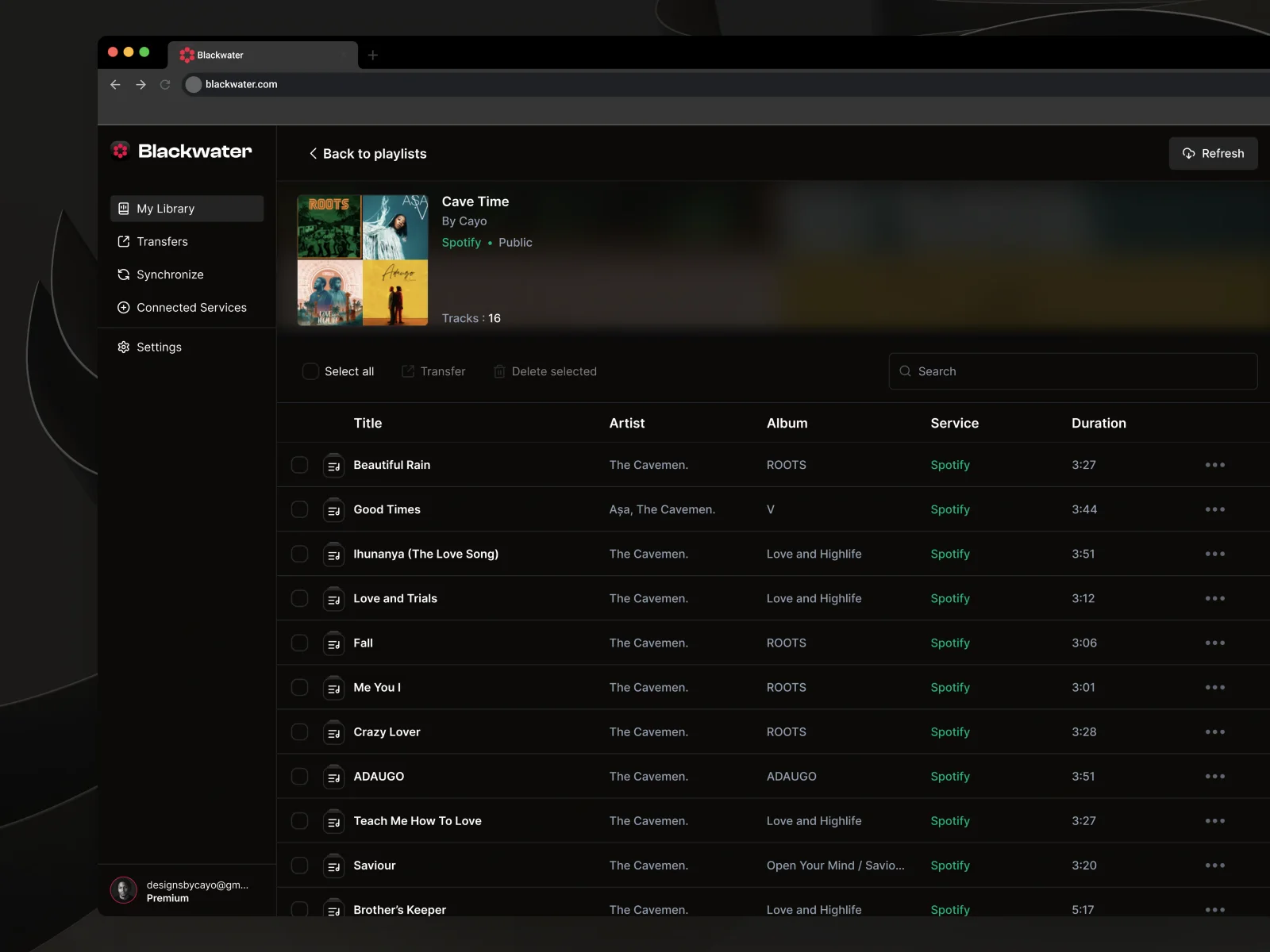Check the box for Crazy Lover
Image resolution: width=1270 pixels, height=952 pixels.
click(x=299, y=731)
